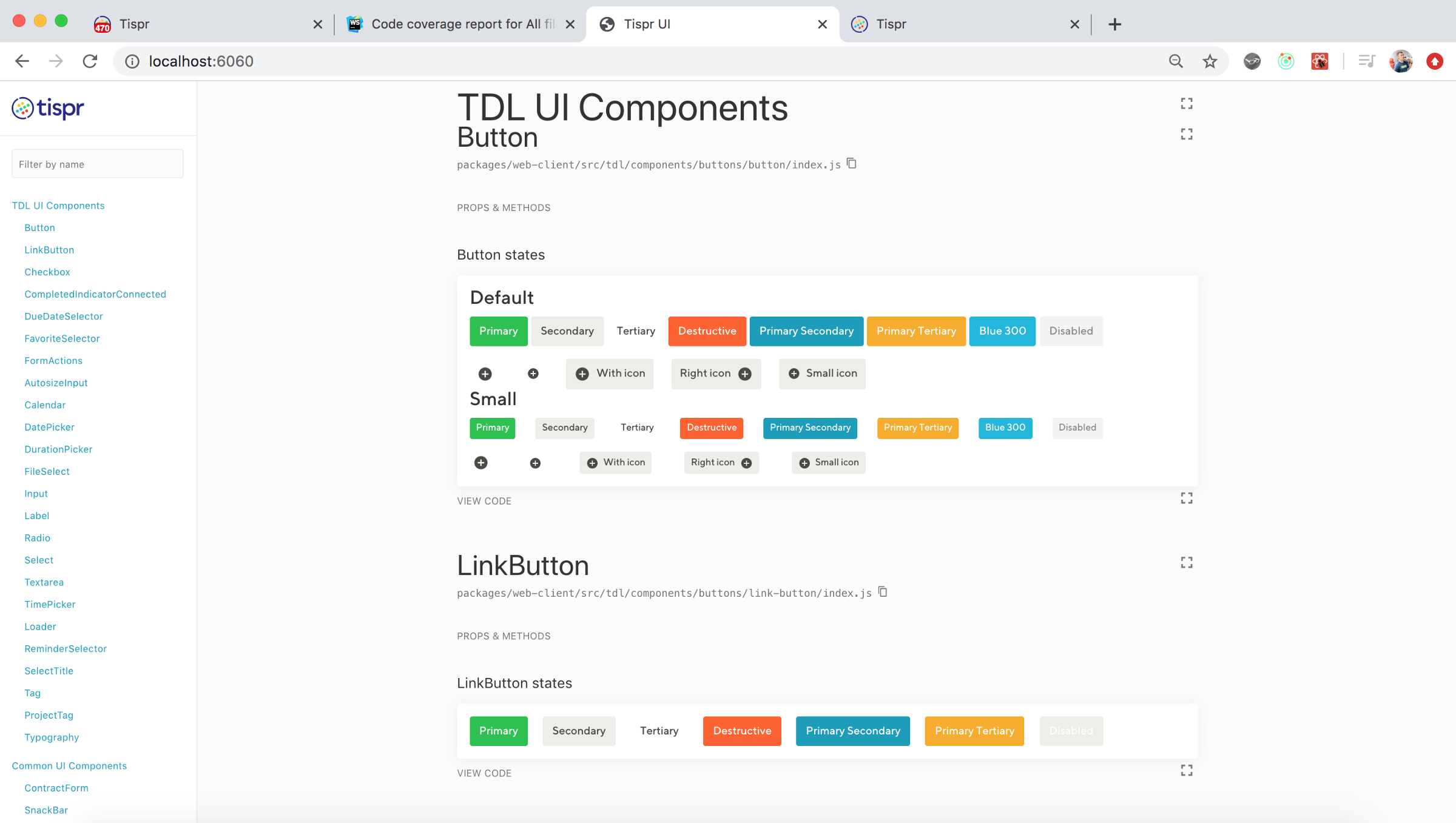Open ProjectTag in the sidebar
Screen dimensions: 1456x823
(x=49, y=715)
